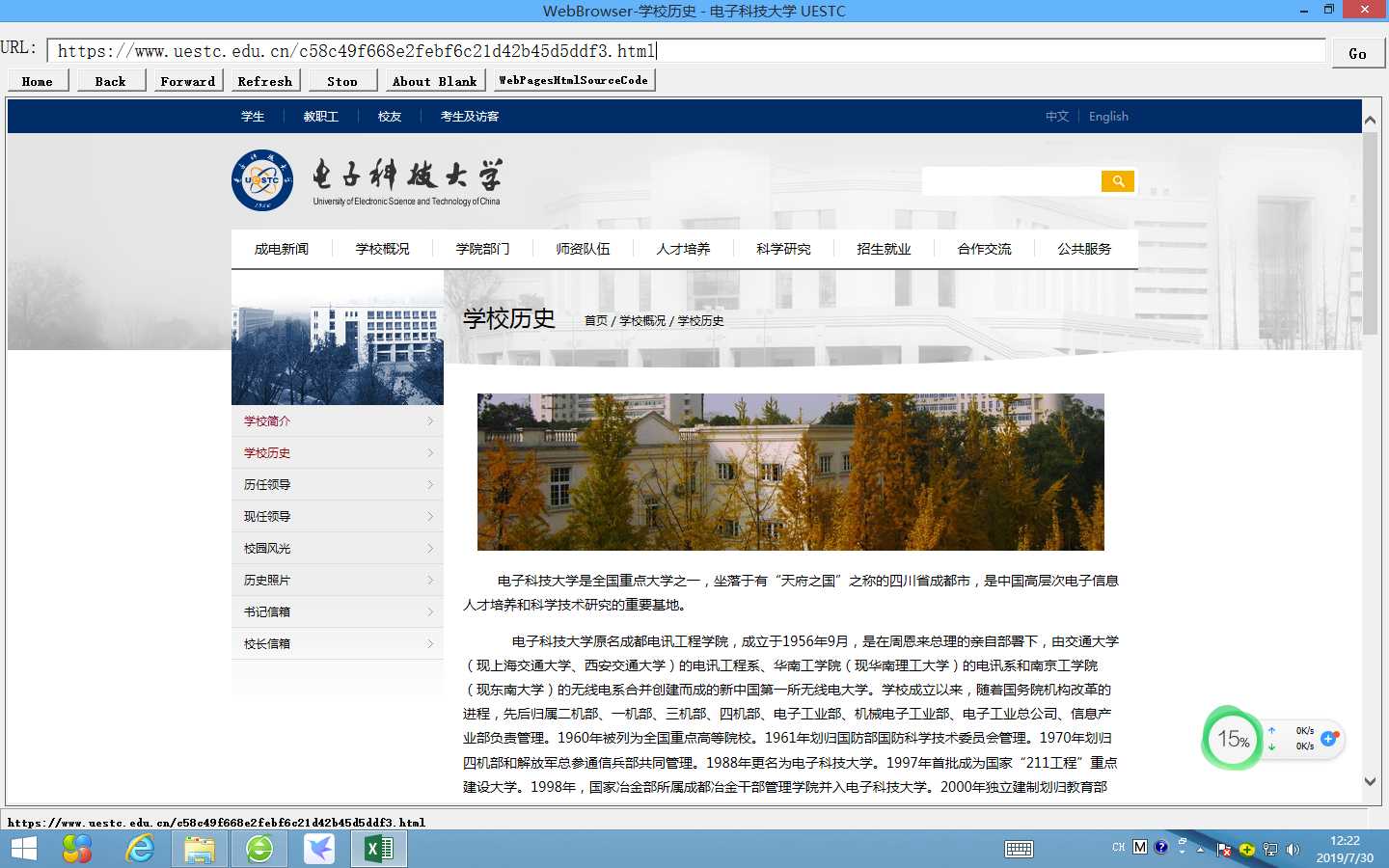Open 合作交流 navigation menu
The width and height of the screenshot is (1389, 868).
pos(984,249)
